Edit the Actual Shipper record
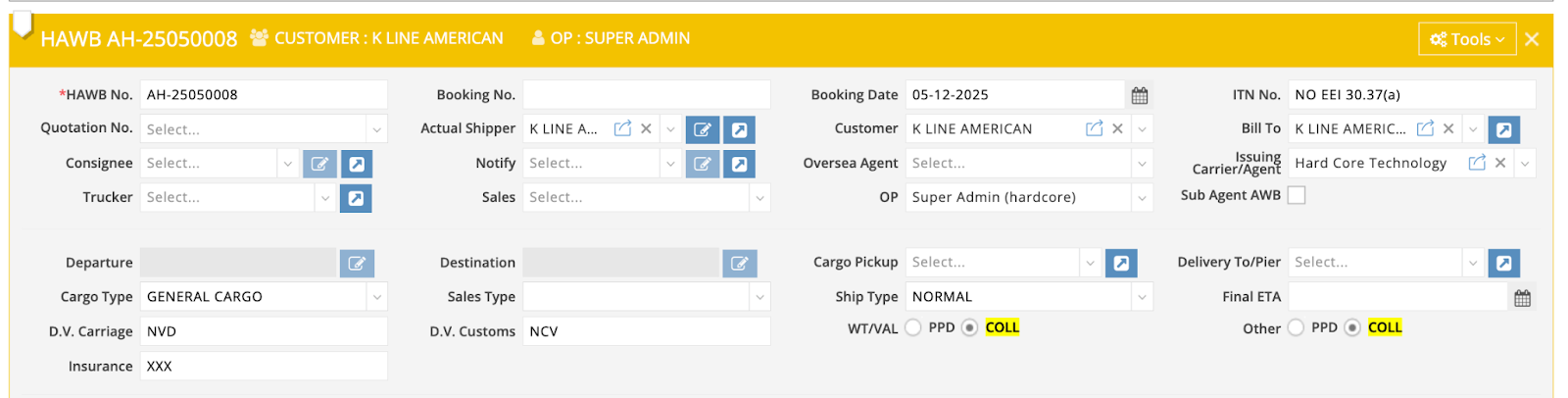The width and height of the screenshot is (1568, 398). pyautogui.click(x=702, y=129)
